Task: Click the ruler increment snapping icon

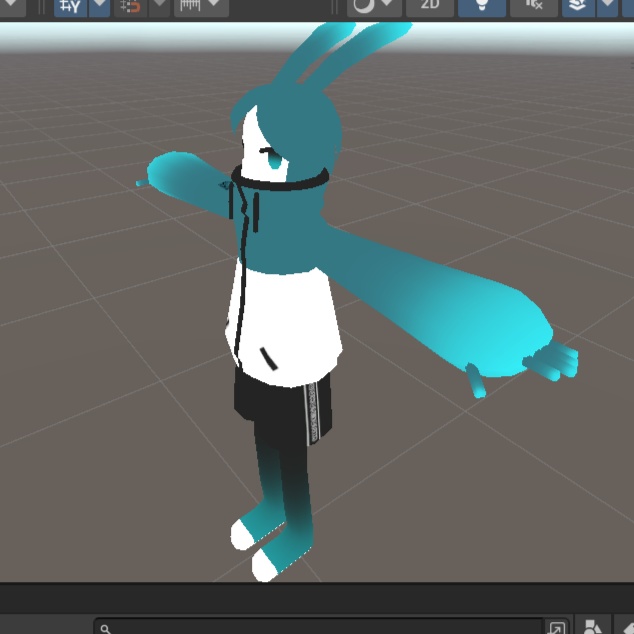Action: coord(190,6)
